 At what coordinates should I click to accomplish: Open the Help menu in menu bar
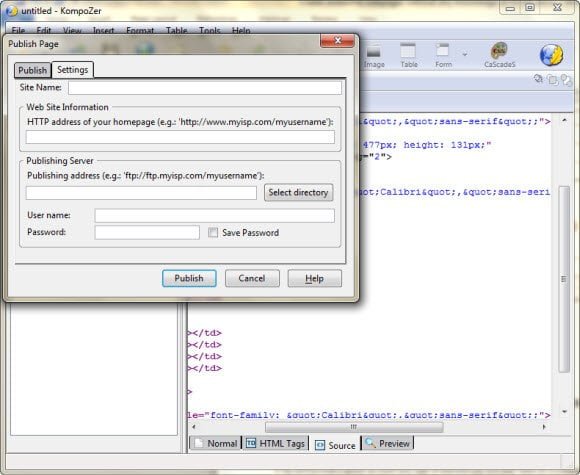(x=241, y=30)
